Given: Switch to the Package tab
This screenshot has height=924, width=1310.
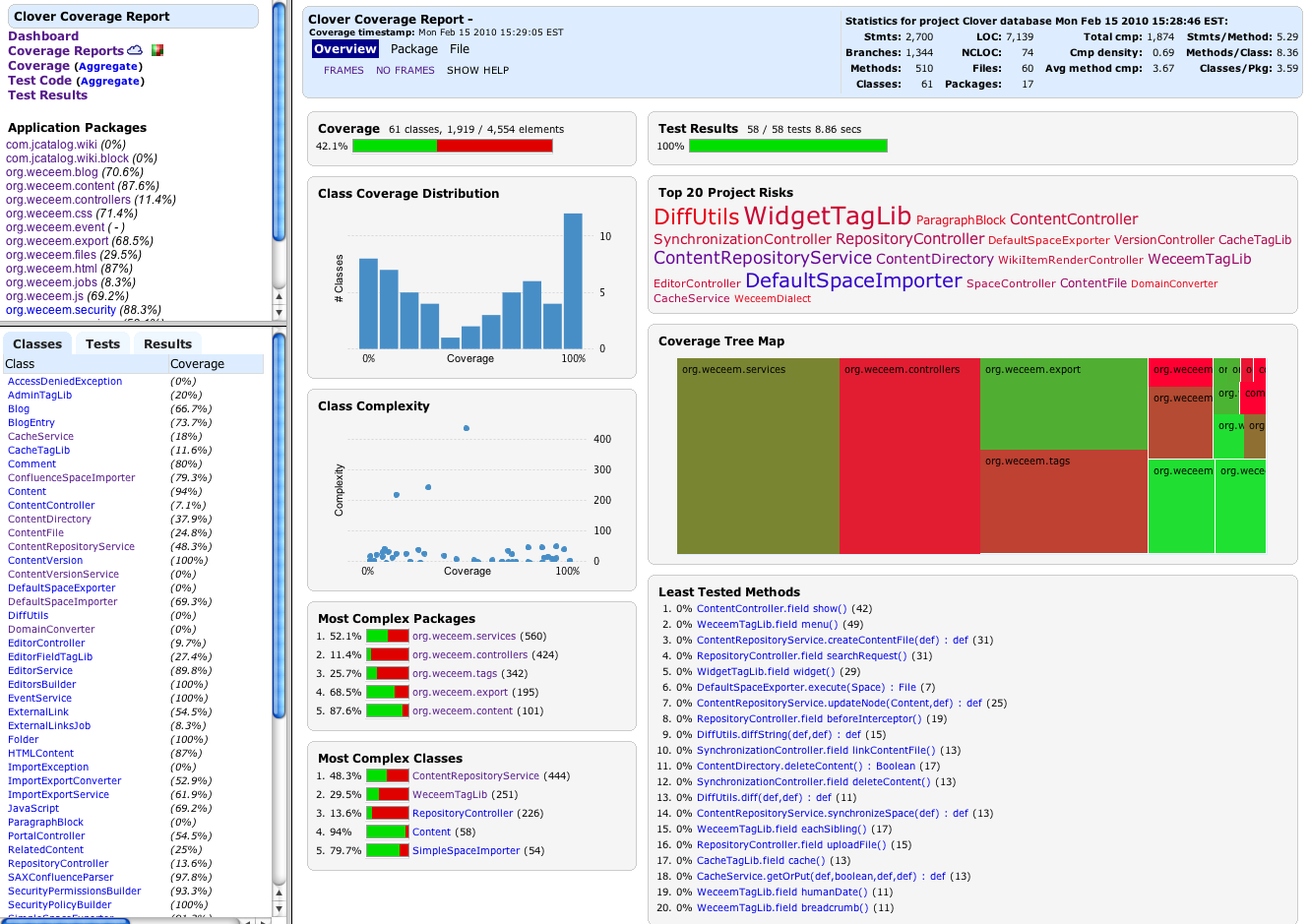Looking at the screenshot, I should point(414,49).
